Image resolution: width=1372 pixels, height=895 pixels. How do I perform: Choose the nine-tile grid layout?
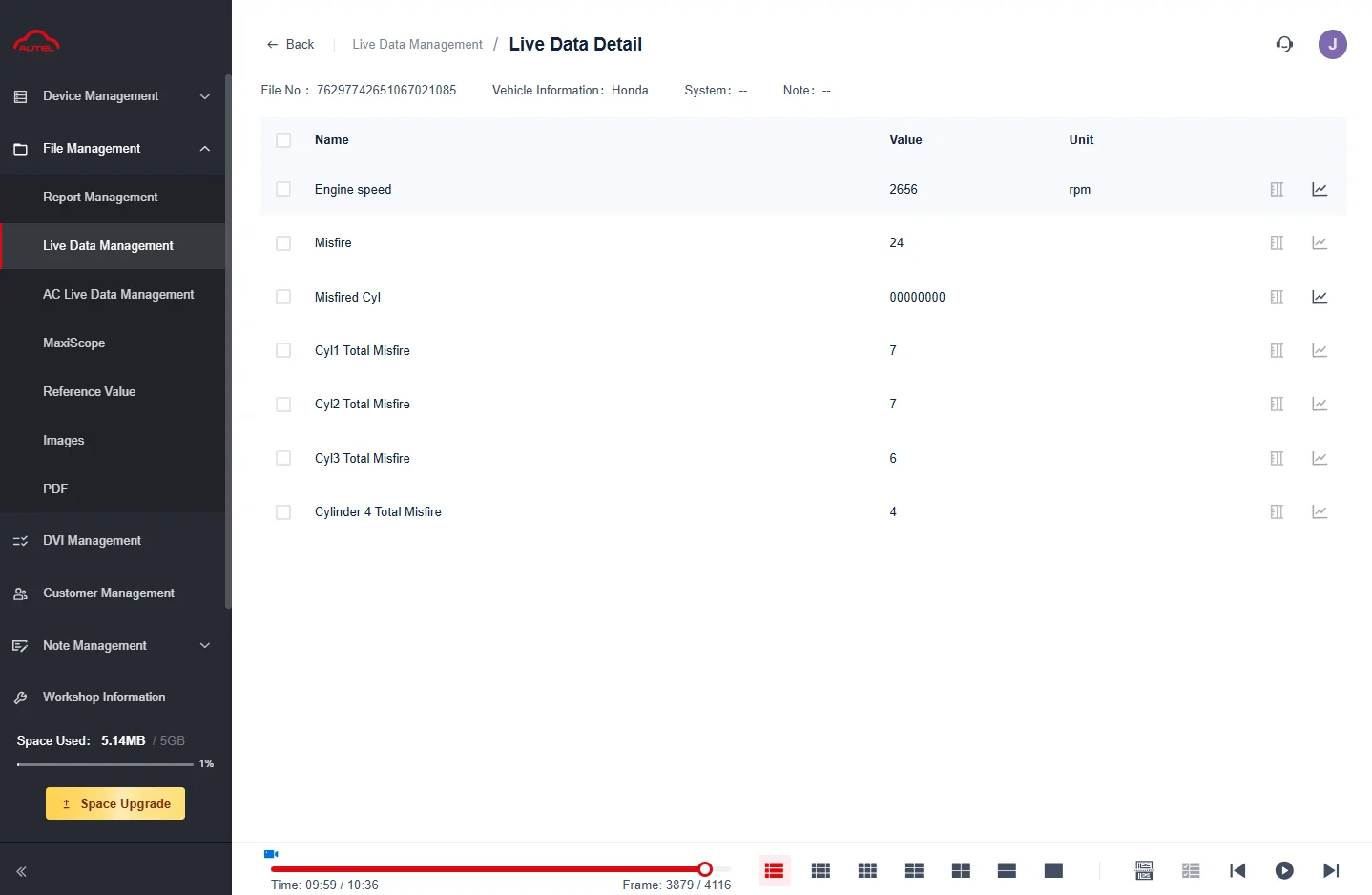click(x=867, y=870)
